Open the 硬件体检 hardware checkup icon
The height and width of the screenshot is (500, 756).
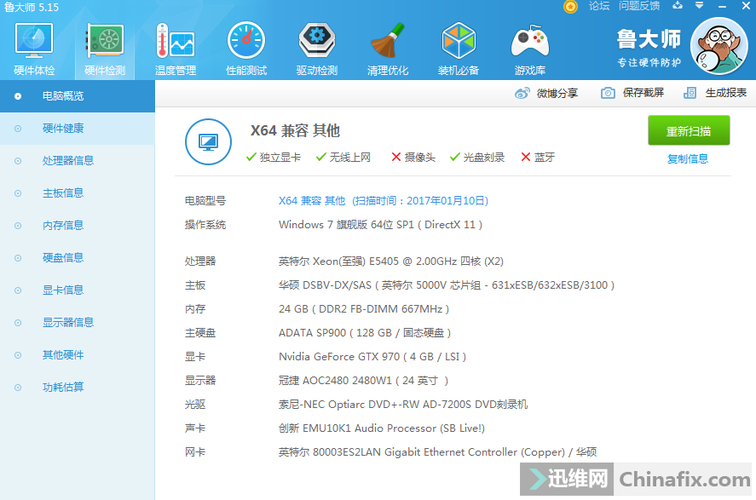[x=34, y=49]
